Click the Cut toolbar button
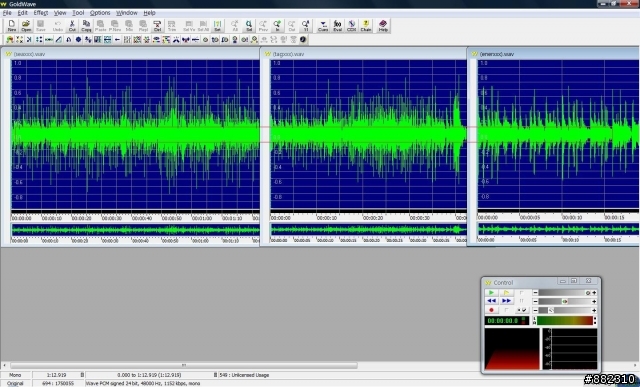This screenshot has width=640, height=387. (72, 26)
